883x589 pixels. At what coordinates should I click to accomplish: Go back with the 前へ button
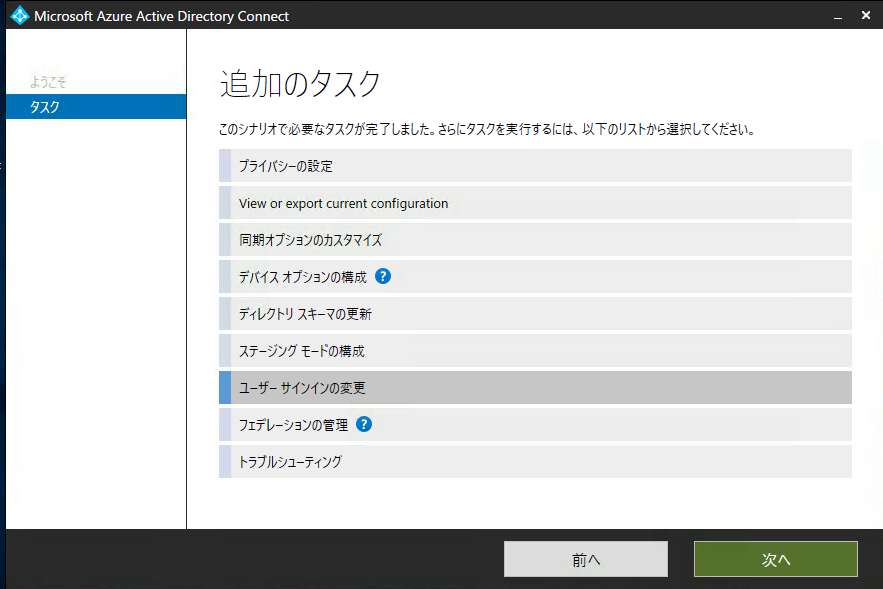(x=586, y=559)
